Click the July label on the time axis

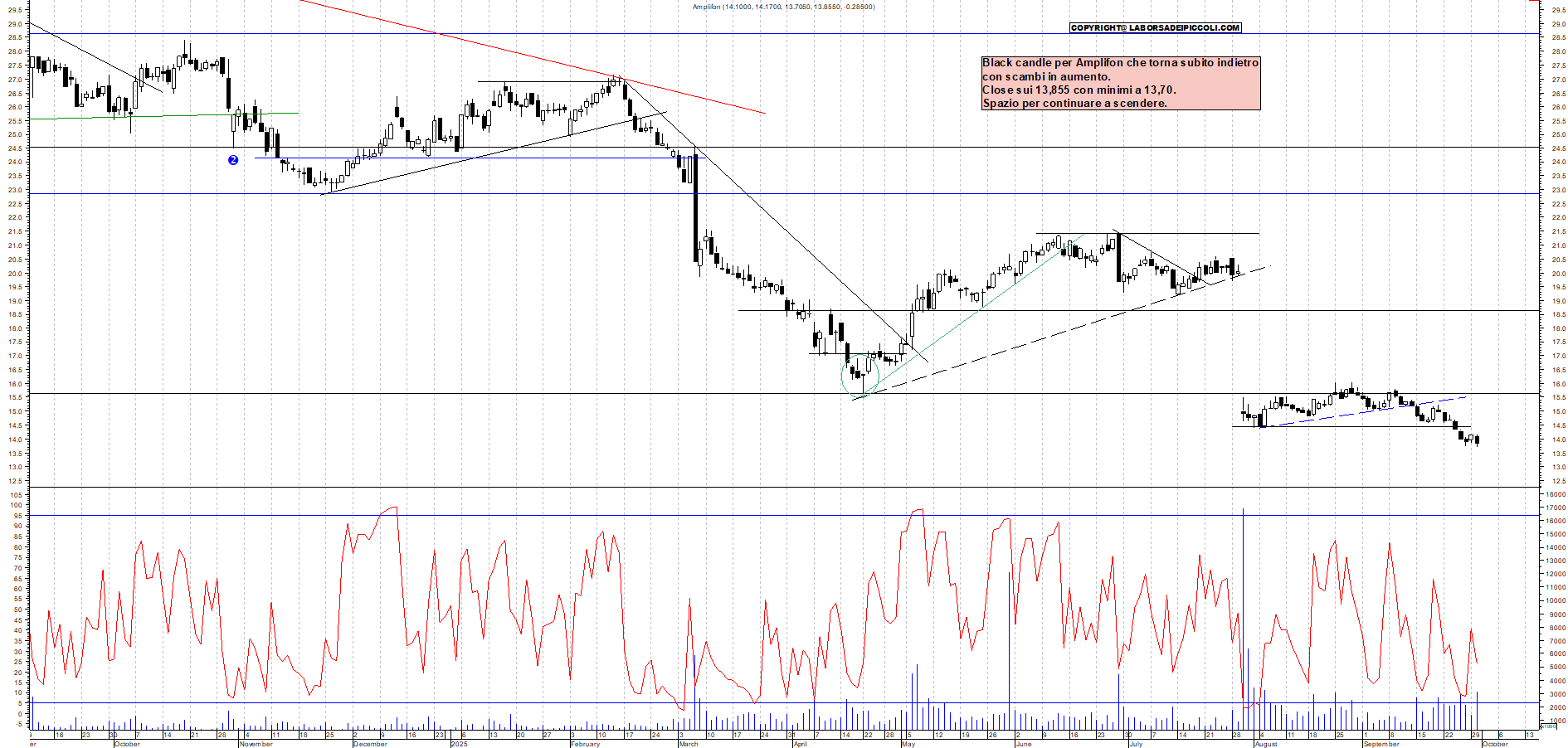pos(1136,744)
